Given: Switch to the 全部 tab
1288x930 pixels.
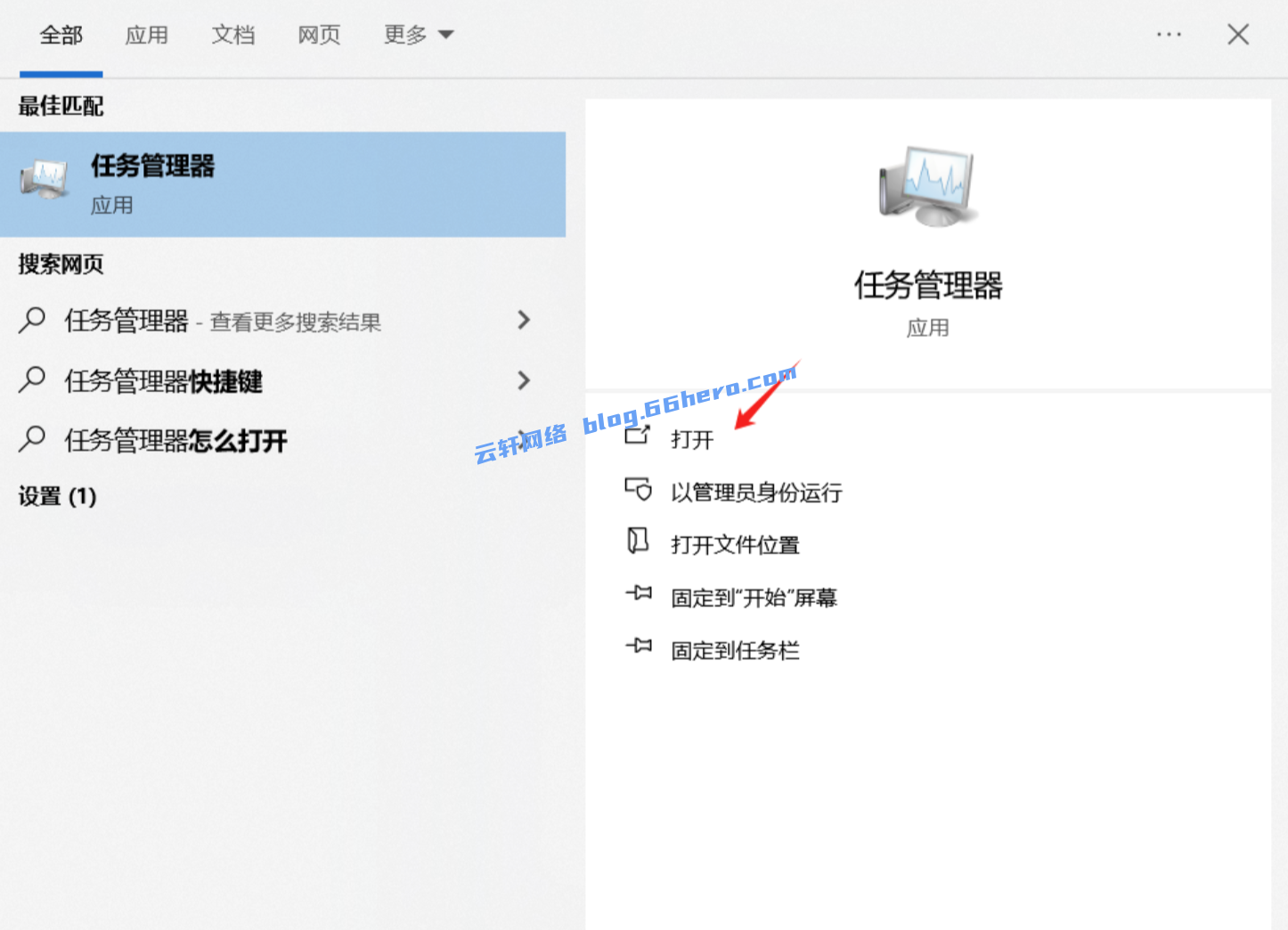Looking at the screenshot, I should point(61,36).
